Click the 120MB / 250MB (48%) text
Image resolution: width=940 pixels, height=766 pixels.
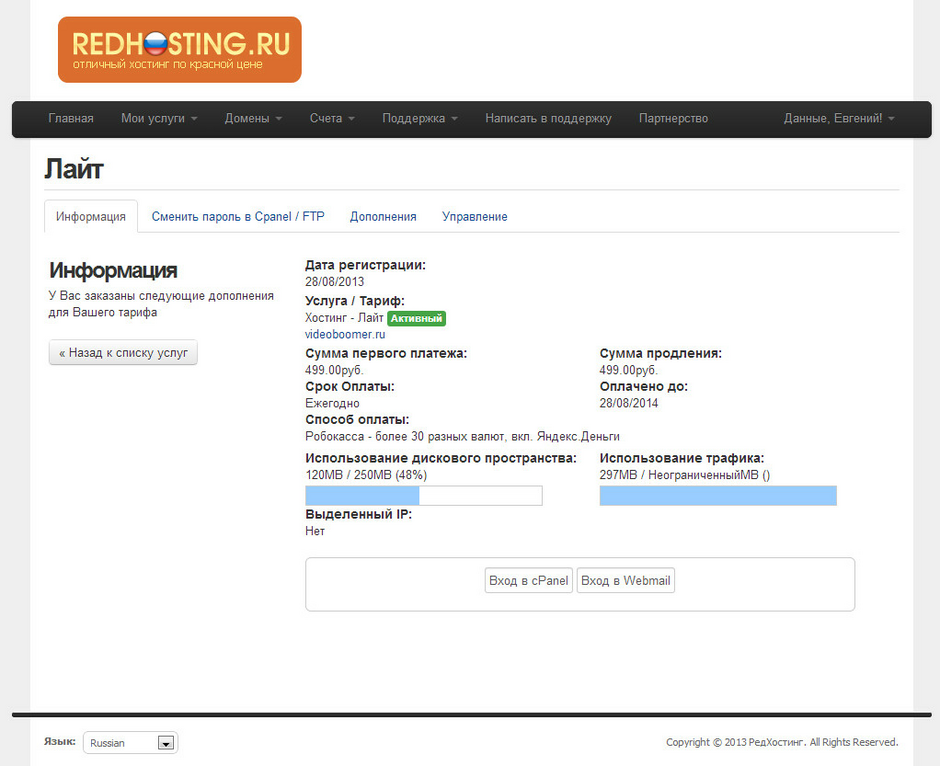tap(366, 475)
